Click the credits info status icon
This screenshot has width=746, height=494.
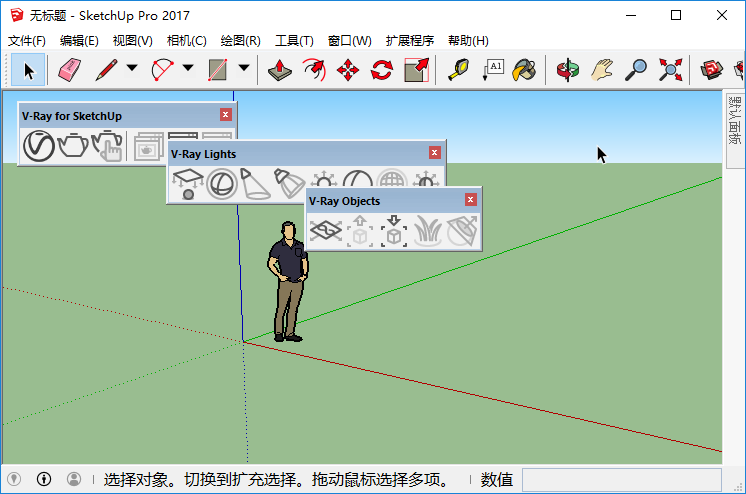click(x=44, y=479)
